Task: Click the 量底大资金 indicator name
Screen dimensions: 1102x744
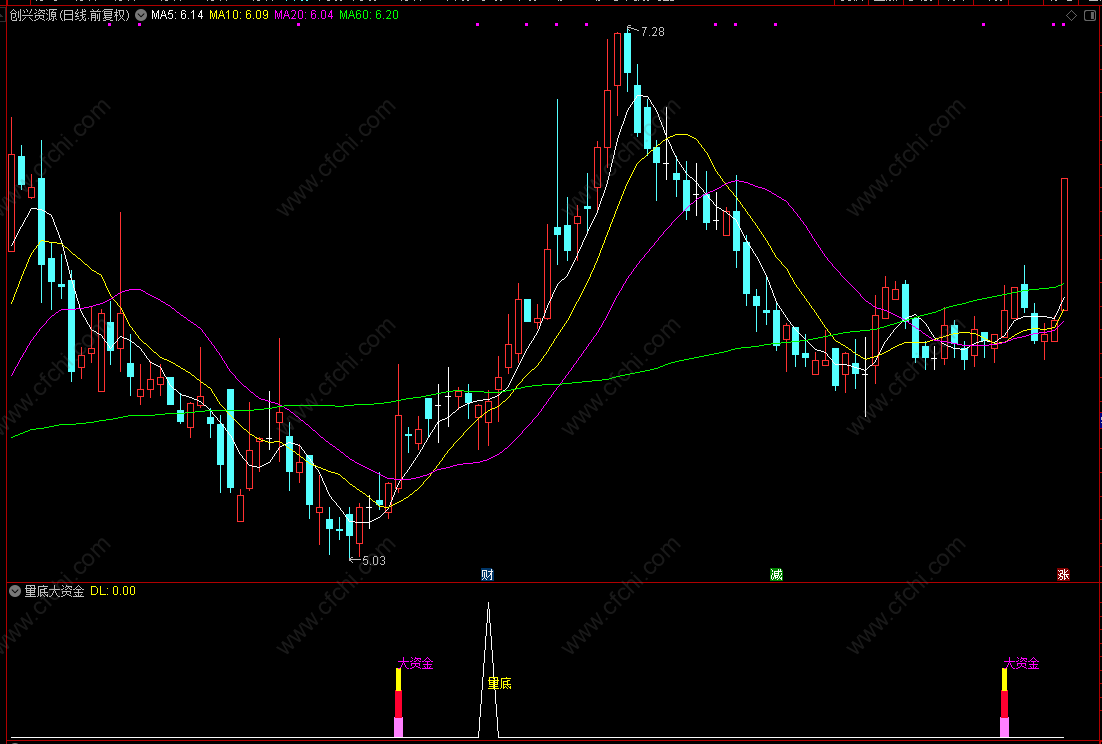Action: click(x=55, y=592)
